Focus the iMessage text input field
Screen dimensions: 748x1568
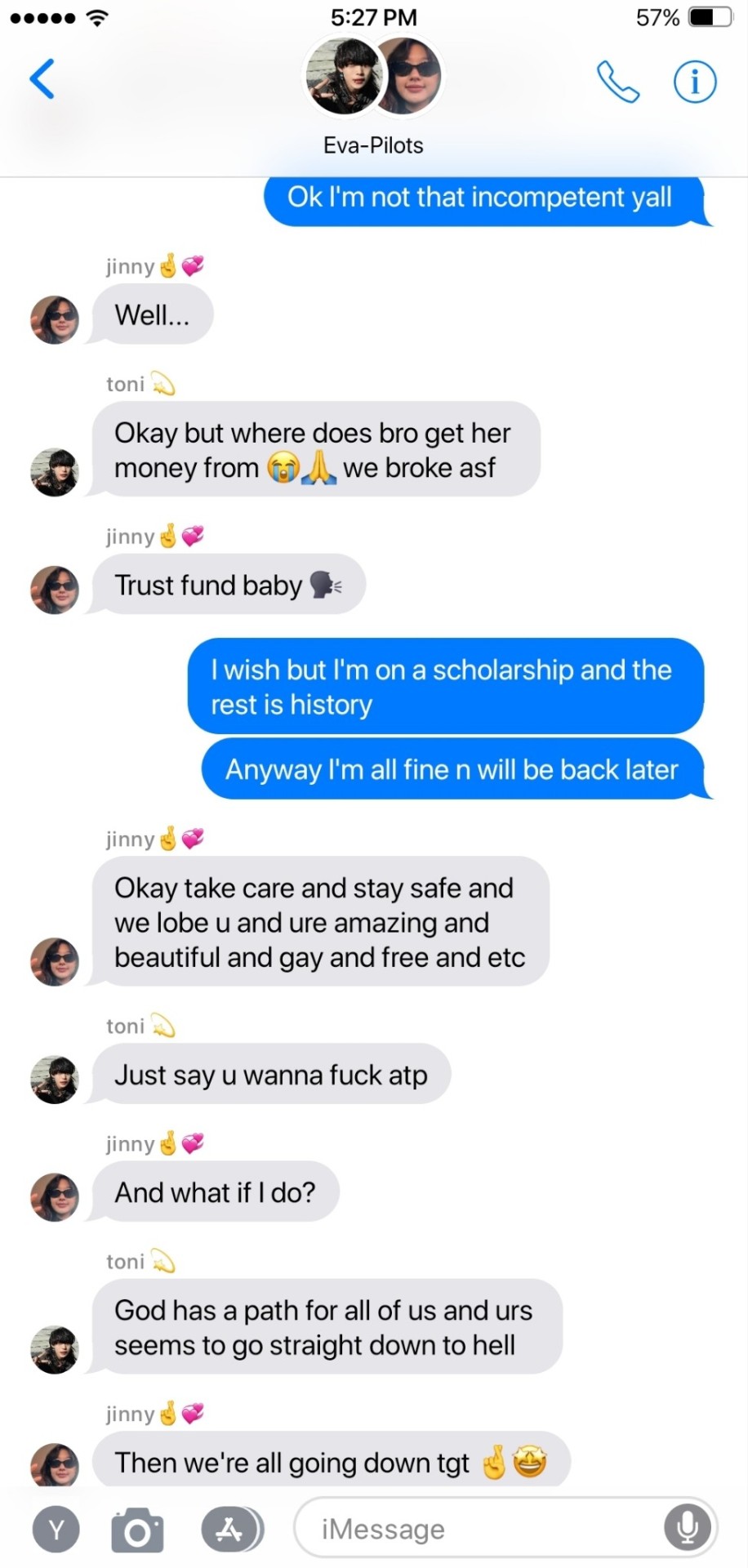point(505,1528)
